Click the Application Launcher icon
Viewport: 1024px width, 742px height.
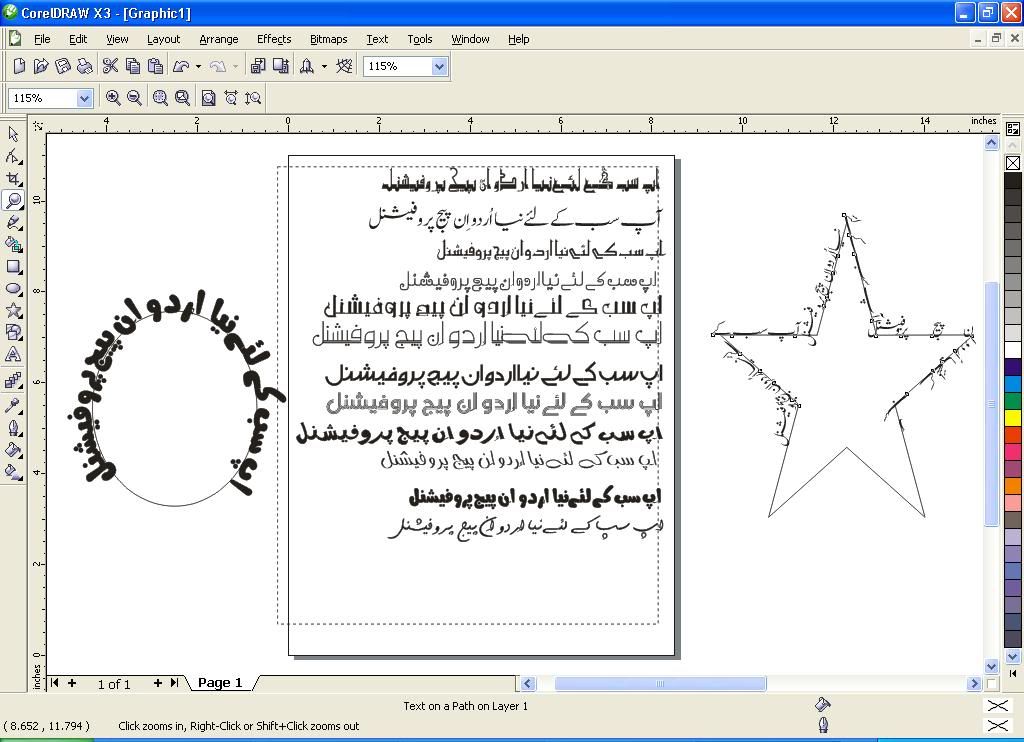(306, 66)
